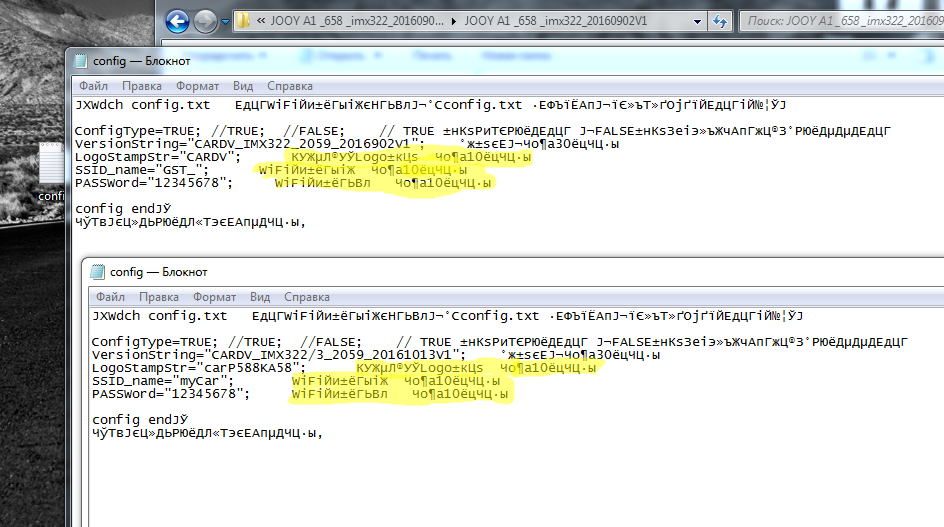Viewport: 944px width, 527px height.
Task: Click the lower Notepad window title icon
Action: [98, 272]
